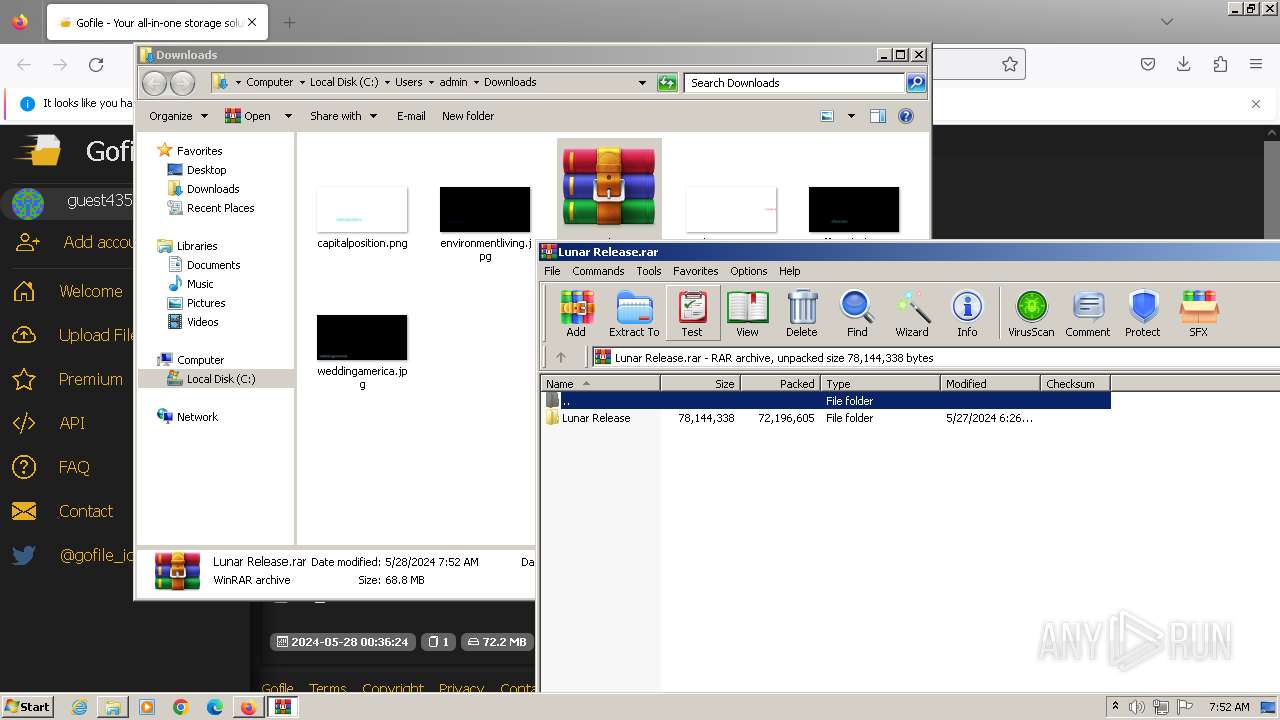This screenshot has height=720, width=1280.
Task: Open the Find tool in WinRAR
Action: pos(857,313)
